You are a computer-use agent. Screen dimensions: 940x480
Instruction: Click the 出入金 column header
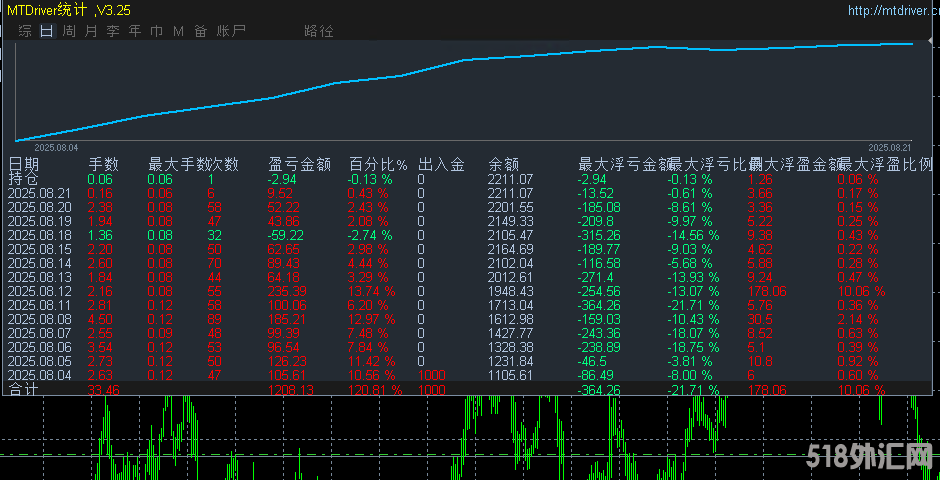pos(441,164)
